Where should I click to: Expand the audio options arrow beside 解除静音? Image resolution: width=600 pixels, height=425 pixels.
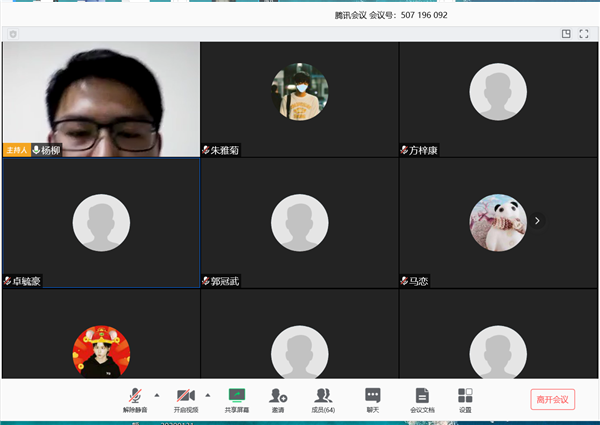pyautogui.click(x=157, y=395)
